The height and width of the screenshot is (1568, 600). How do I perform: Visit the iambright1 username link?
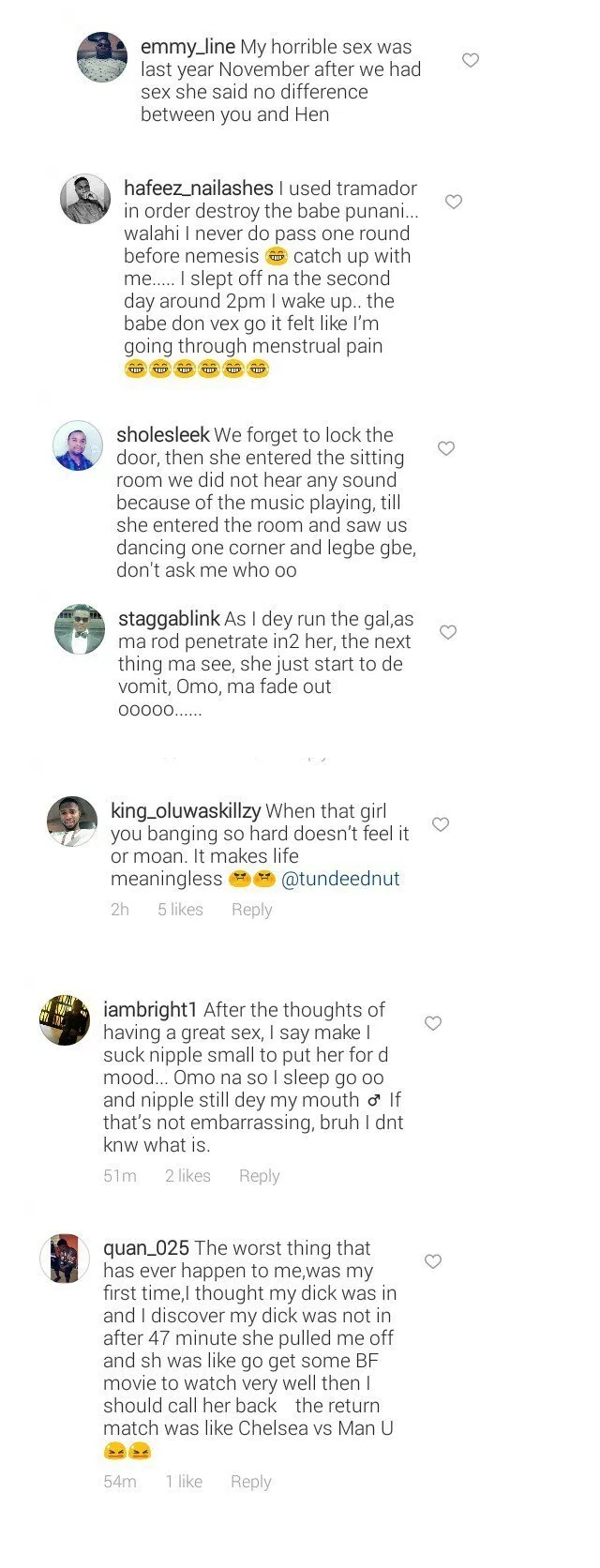coord(150,1010)
